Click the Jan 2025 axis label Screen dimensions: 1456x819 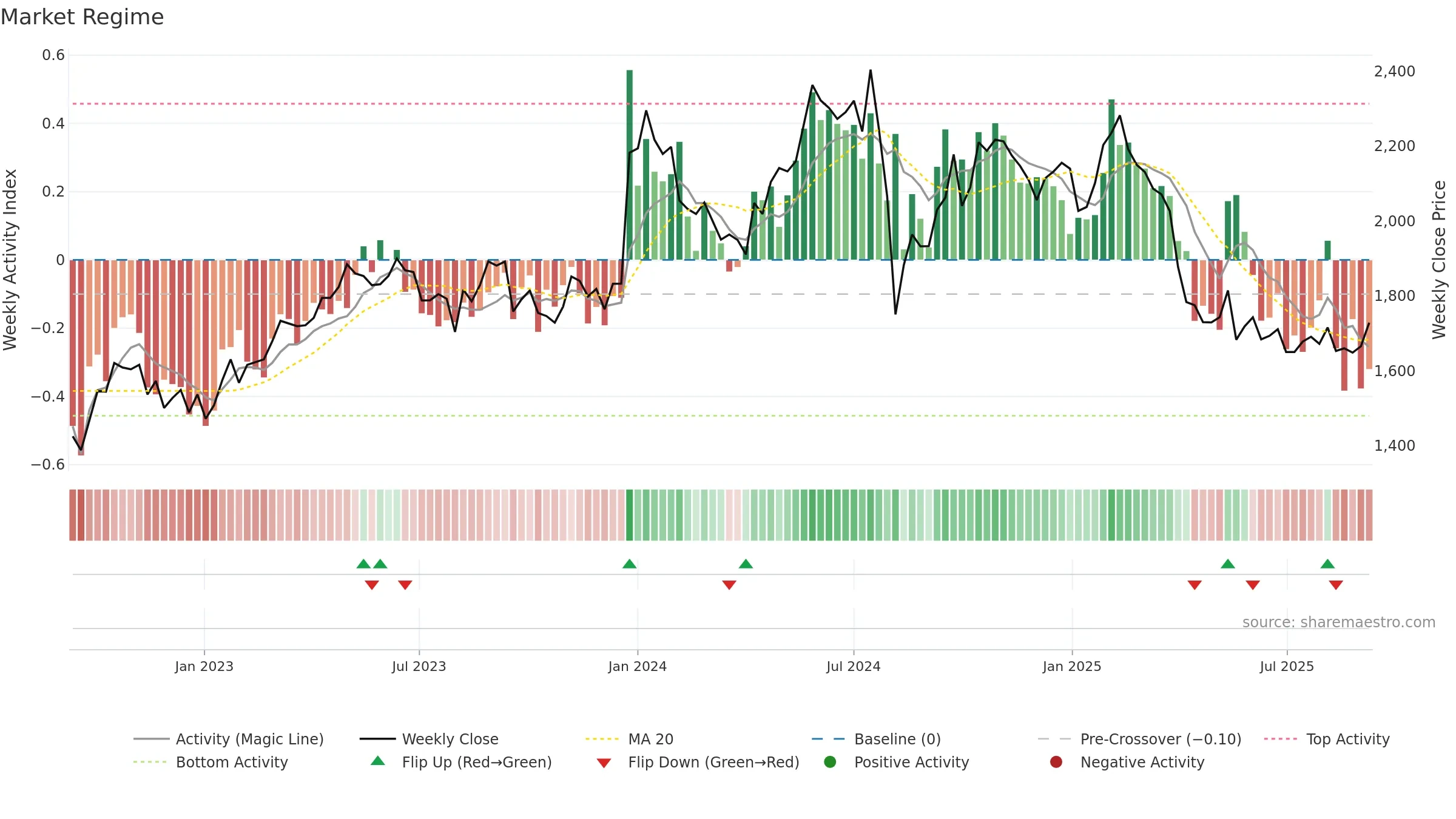1071,666
